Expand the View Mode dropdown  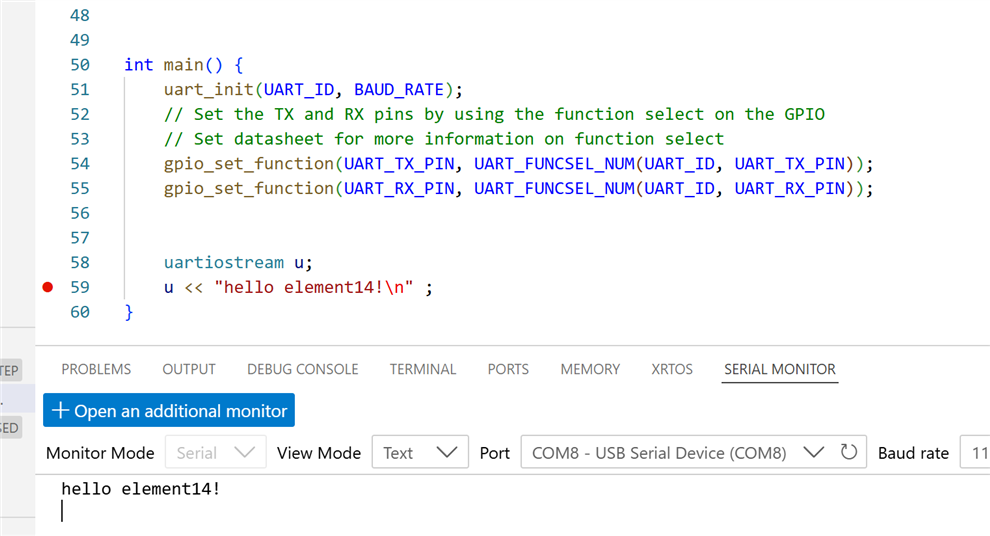point(419,453)
